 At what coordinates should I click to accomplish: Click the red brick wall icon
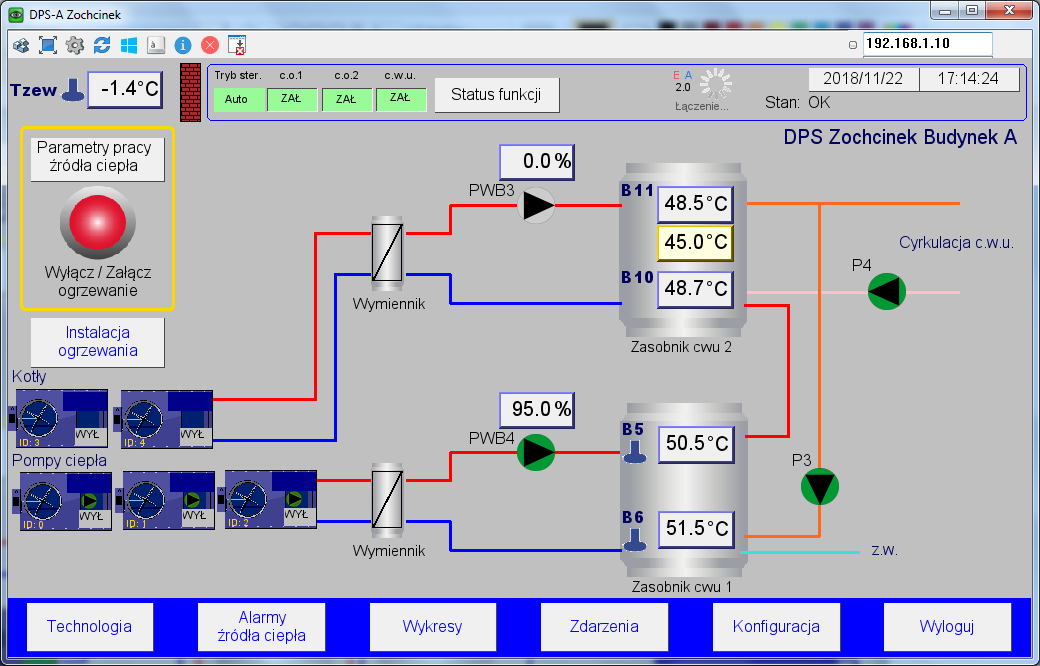coord(190,92)
